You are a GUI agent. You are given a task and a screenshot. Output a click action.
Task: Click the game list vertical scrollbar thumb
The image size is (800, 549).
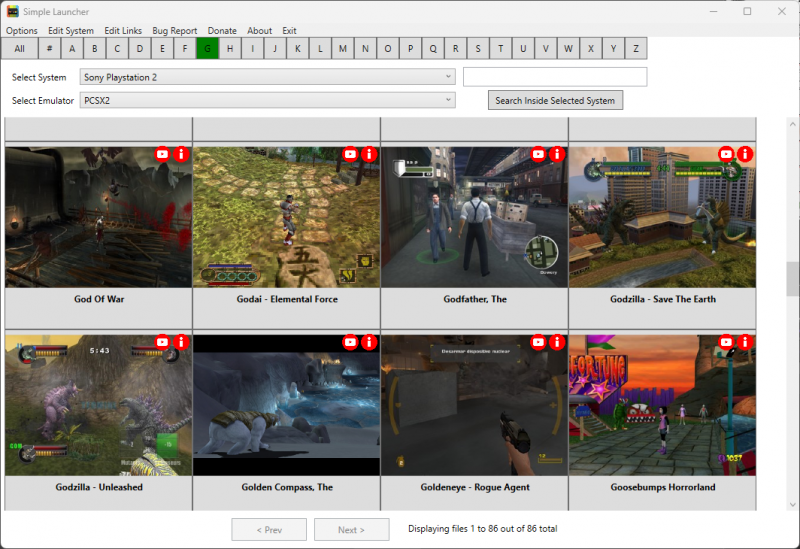point(792,279)
